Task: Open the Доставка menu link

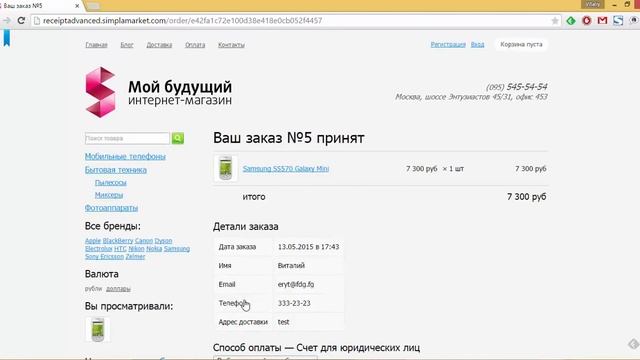Action: tap(159, 45)
